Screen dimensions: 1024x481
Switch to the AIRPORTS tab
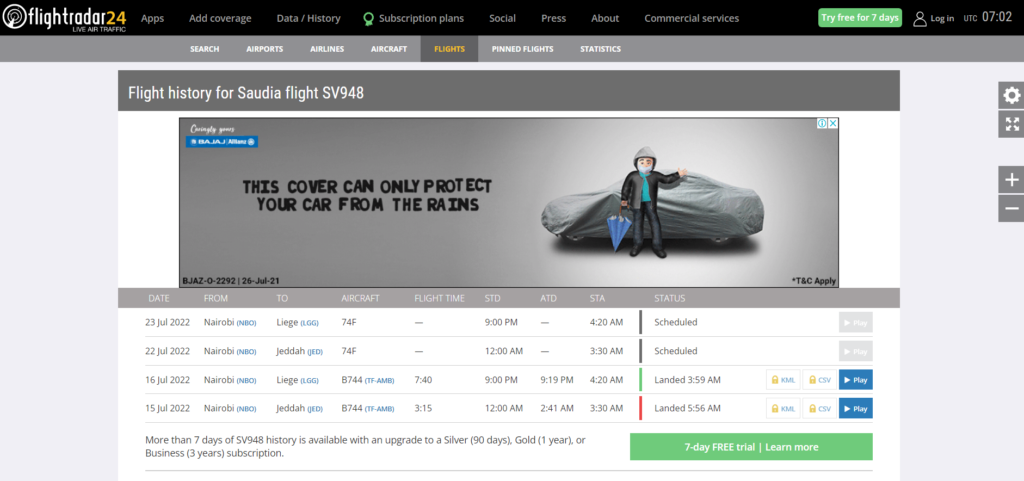(264, 49)
